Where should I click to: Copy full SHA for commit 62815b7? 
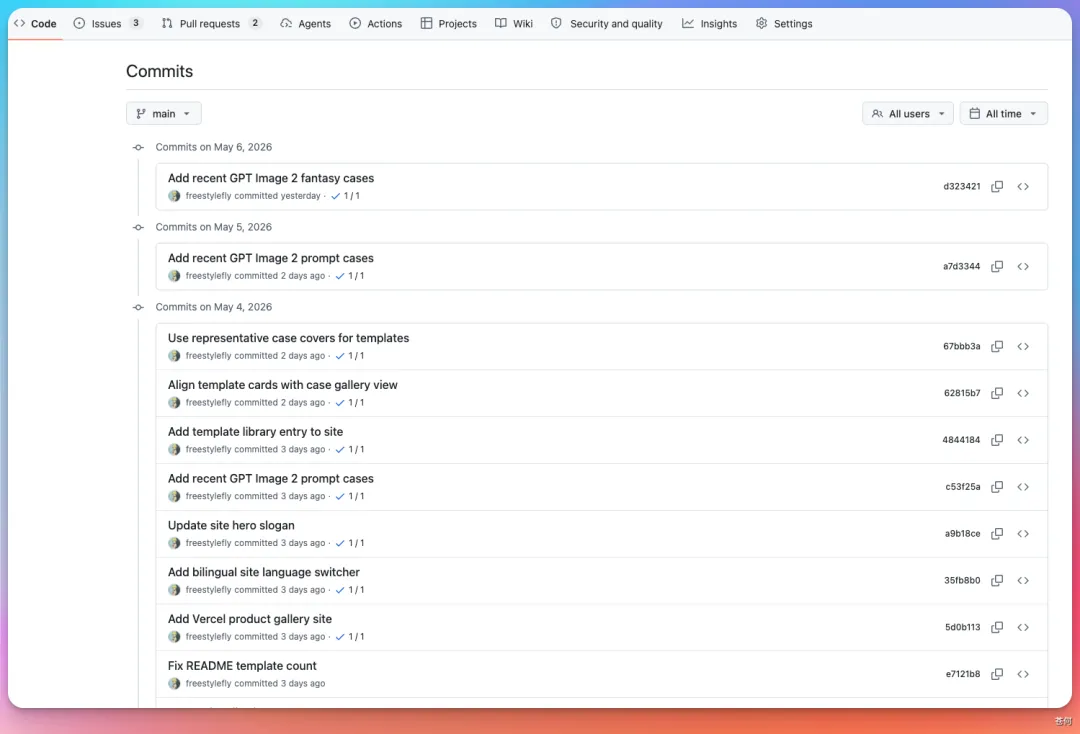click(997, 393)
